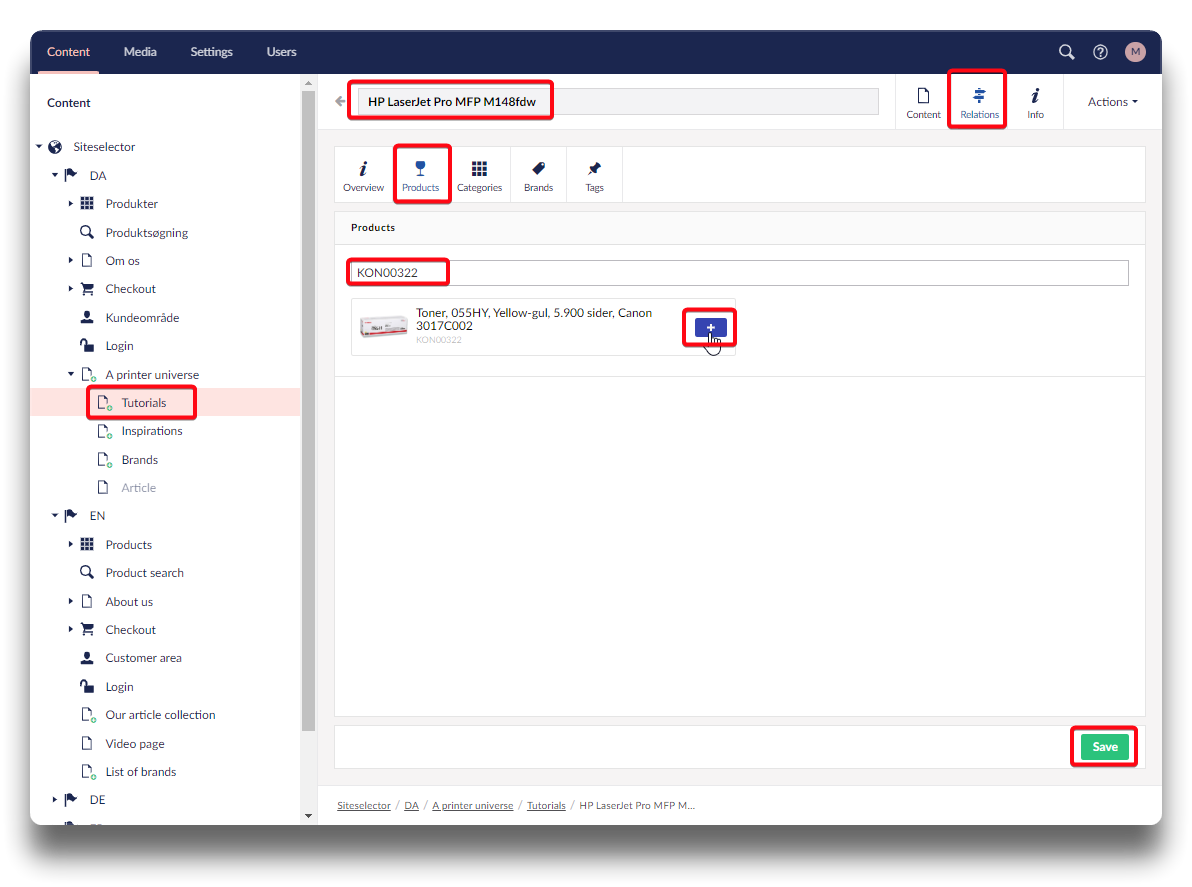This screenshot has height=887, width=1192.
Task: Click the page name field HP LaserJet
Action: (619, 101)
